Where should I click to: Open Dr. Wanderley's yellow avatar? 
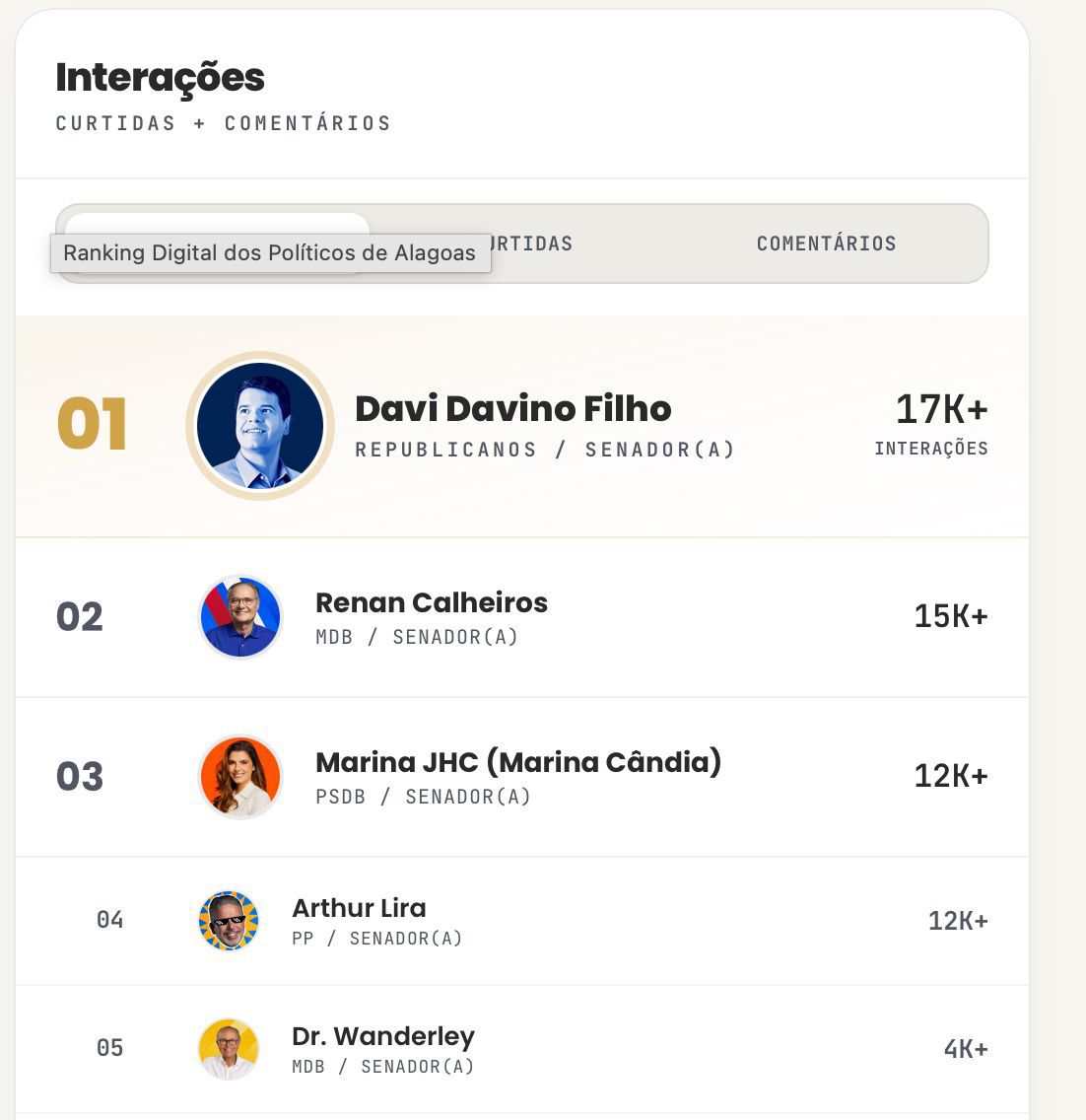point(229,1049)
